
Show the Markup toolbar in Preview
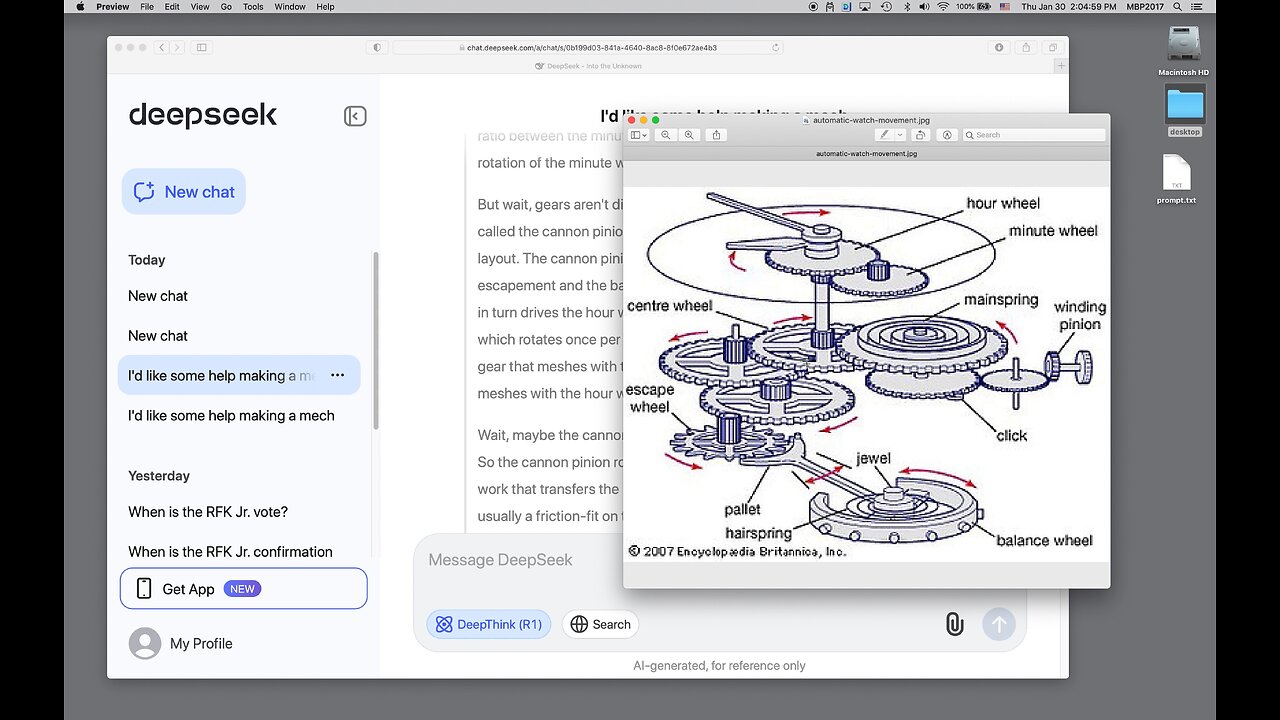[946, 135]
